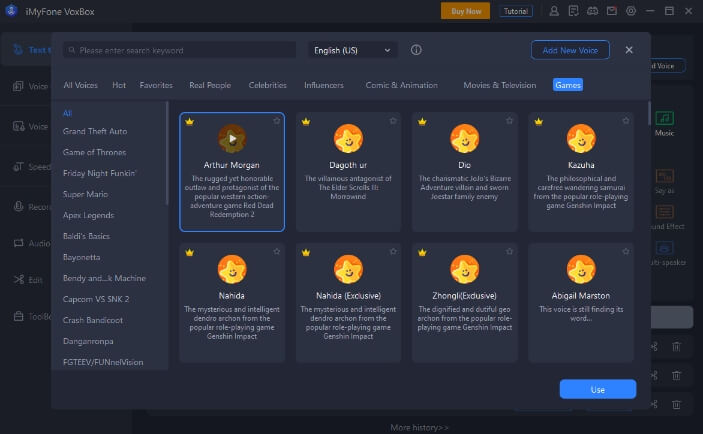Open the Favorites tab

tap(156, 85)
